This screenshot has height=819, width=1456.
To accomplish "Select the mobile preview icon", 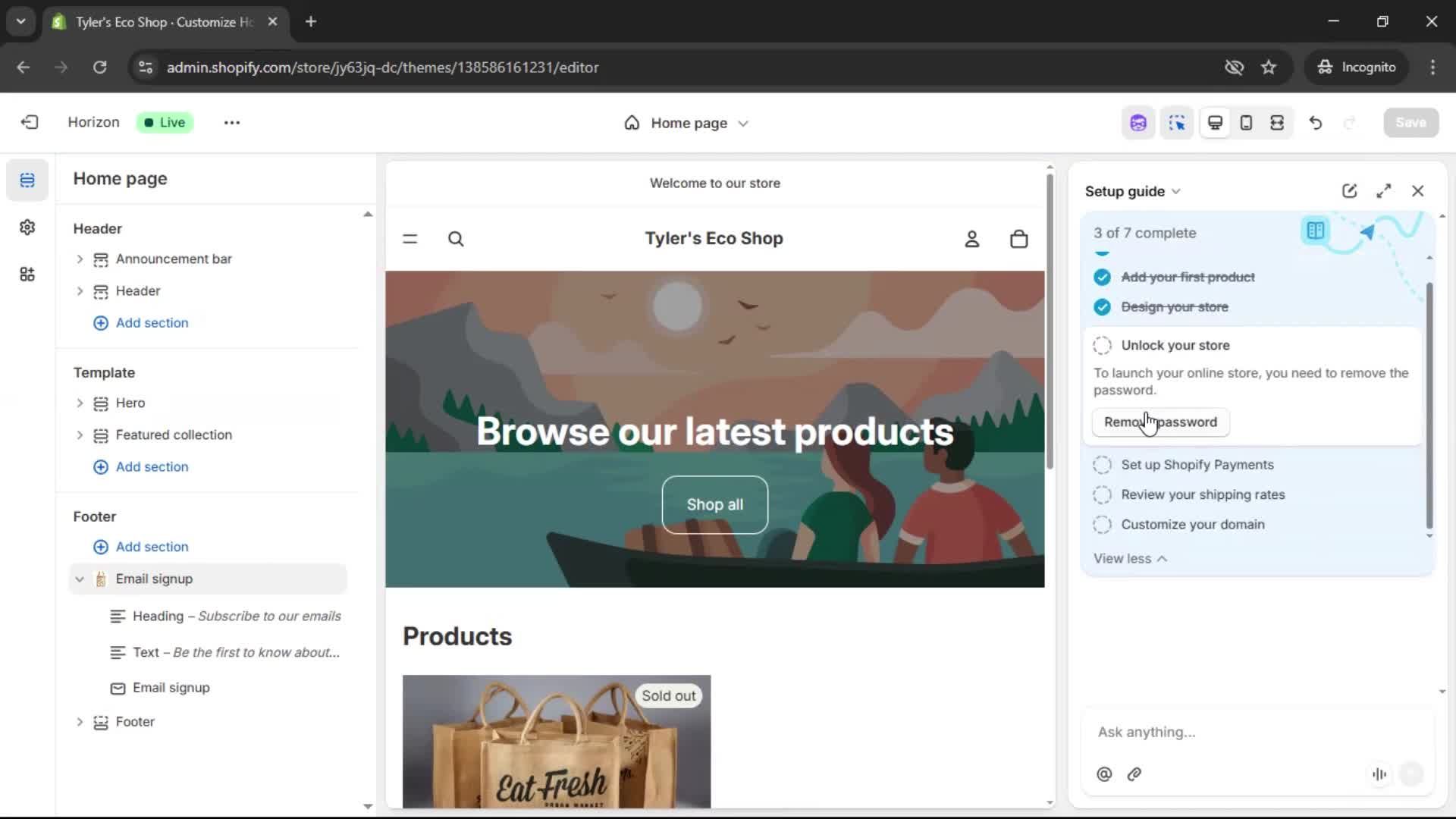I will (x=1246, y=122).
